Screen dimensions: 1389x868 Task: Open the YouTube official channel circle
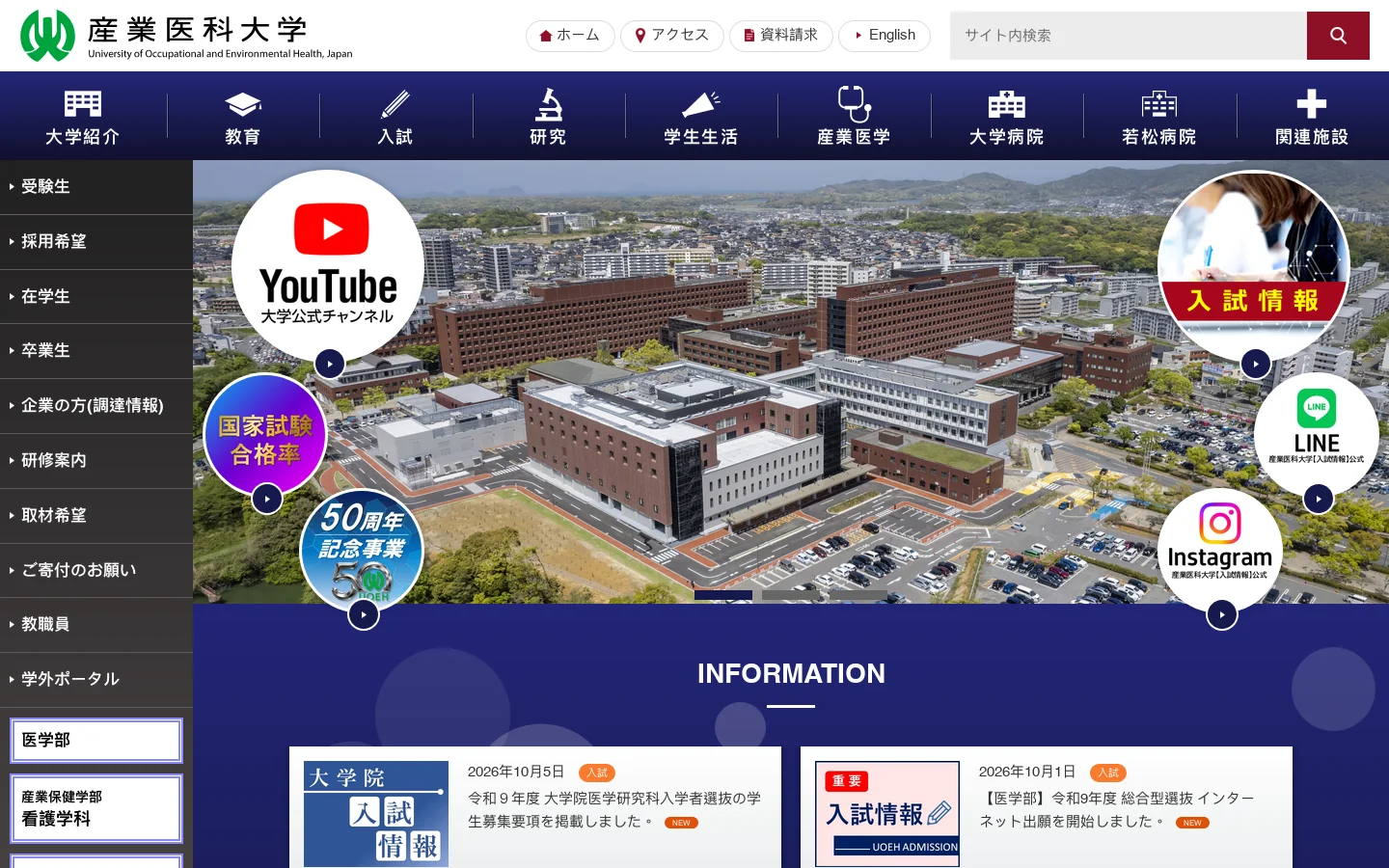tap(328, 266)
